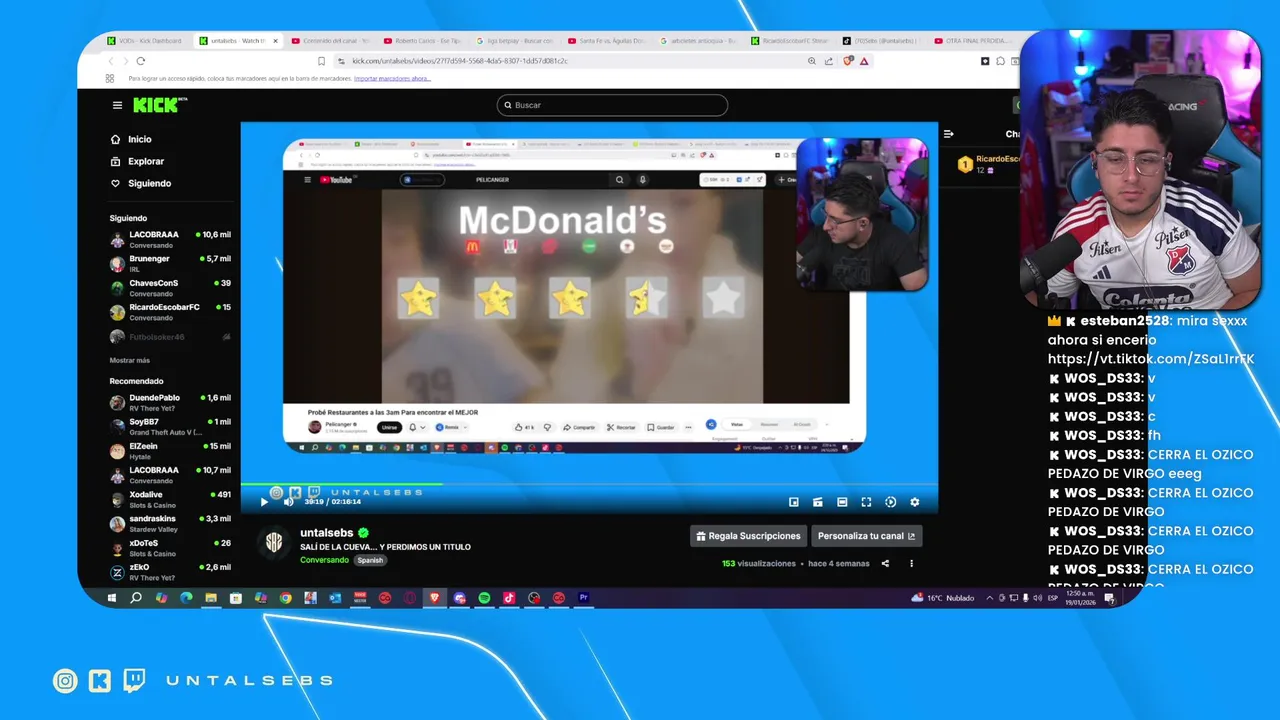1280x720 pixels.
Task: Open the untalsebs channel avatar
Action: coord(274,543)
